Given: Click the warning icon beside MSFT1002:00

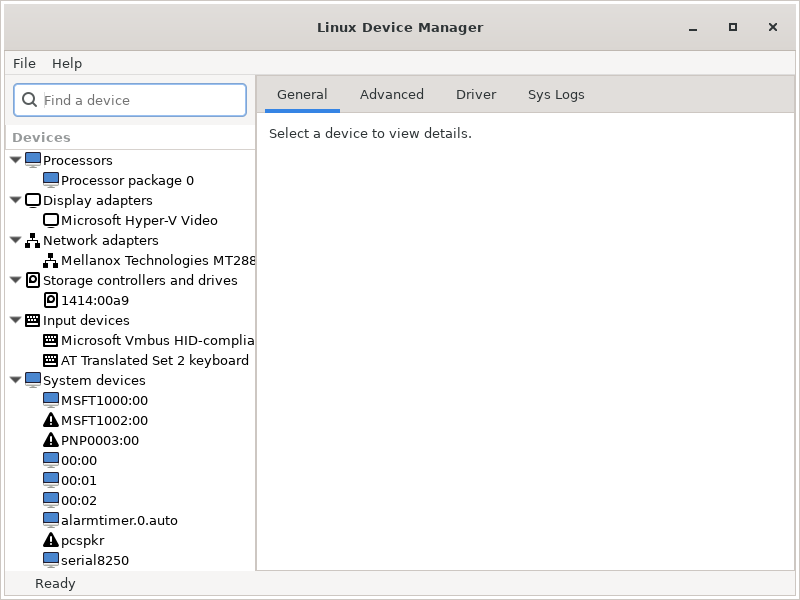Looking at the screenshot, I should click(x=51, y=420).
